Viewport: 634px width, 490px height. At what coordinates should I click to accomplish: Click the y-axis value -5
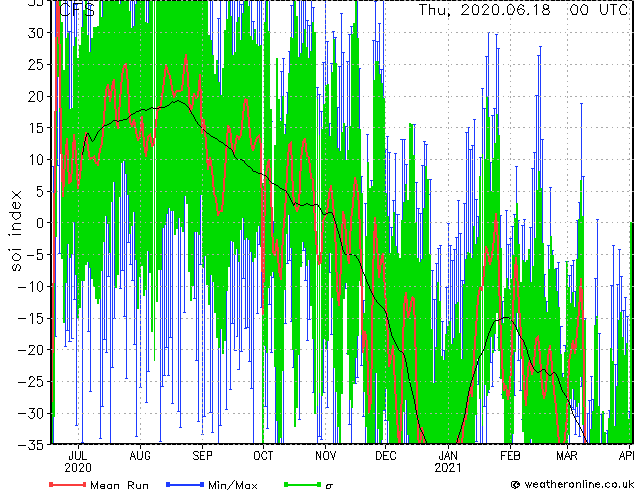pyautogui.click(x=34, y=255)
